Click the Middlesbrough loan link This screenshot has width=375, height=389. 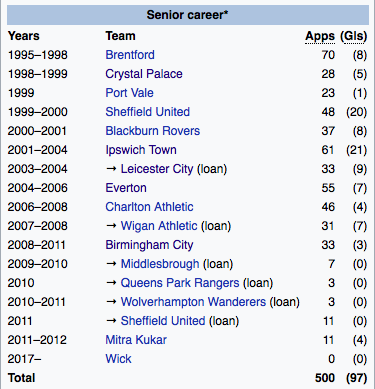tap(160, 264)
